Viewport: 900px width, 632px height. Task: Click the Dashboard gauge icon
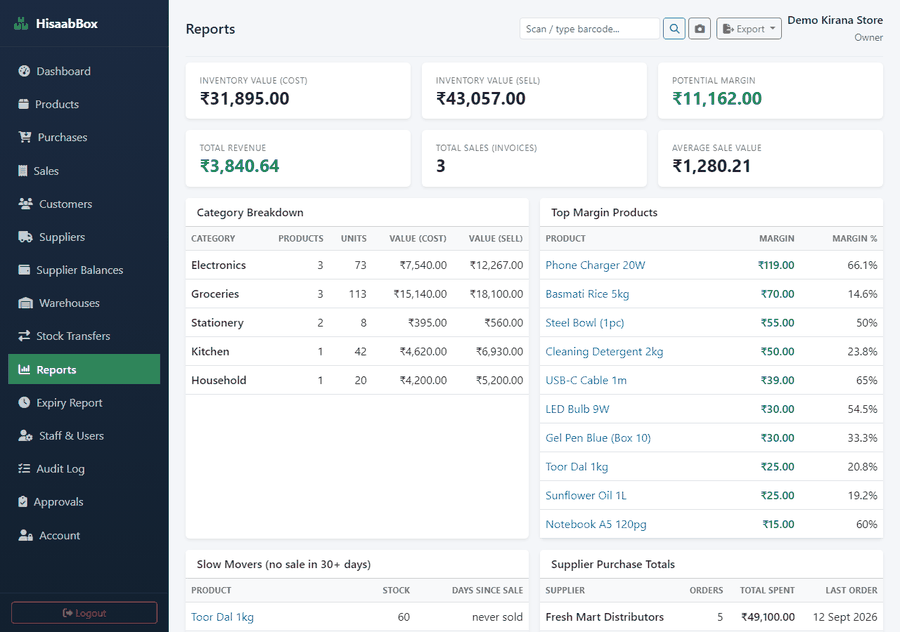[24, 71]
